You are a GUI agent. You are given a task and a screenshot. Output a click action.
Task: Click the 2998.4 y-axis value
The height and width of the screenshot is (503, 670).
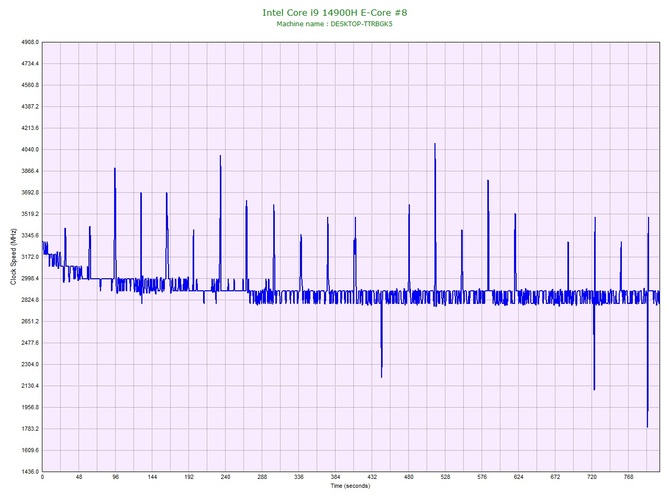click(x=30, y=278)
